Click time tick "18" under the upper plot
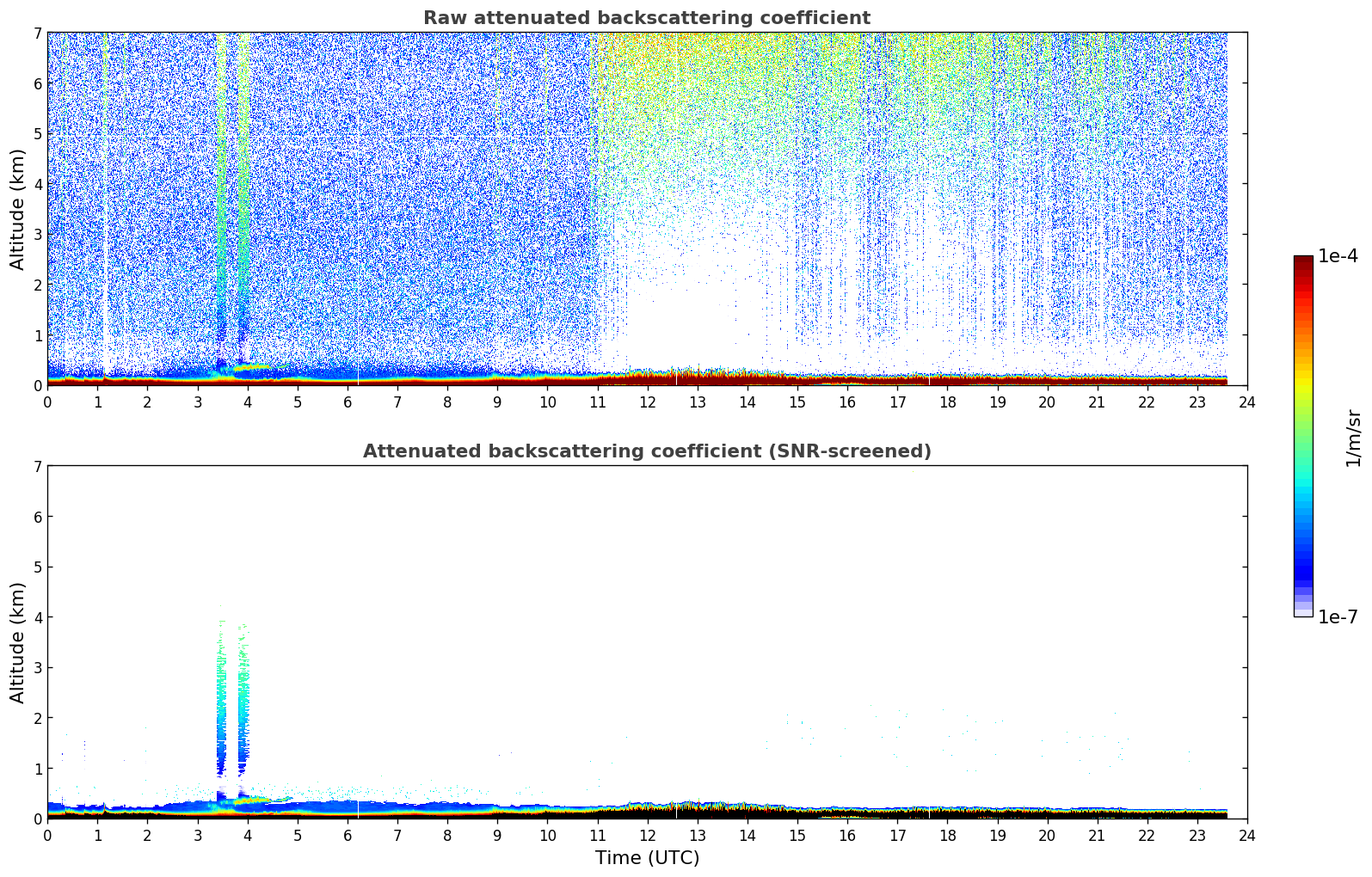Screen dimensions: 1372x877 (947, 402)
